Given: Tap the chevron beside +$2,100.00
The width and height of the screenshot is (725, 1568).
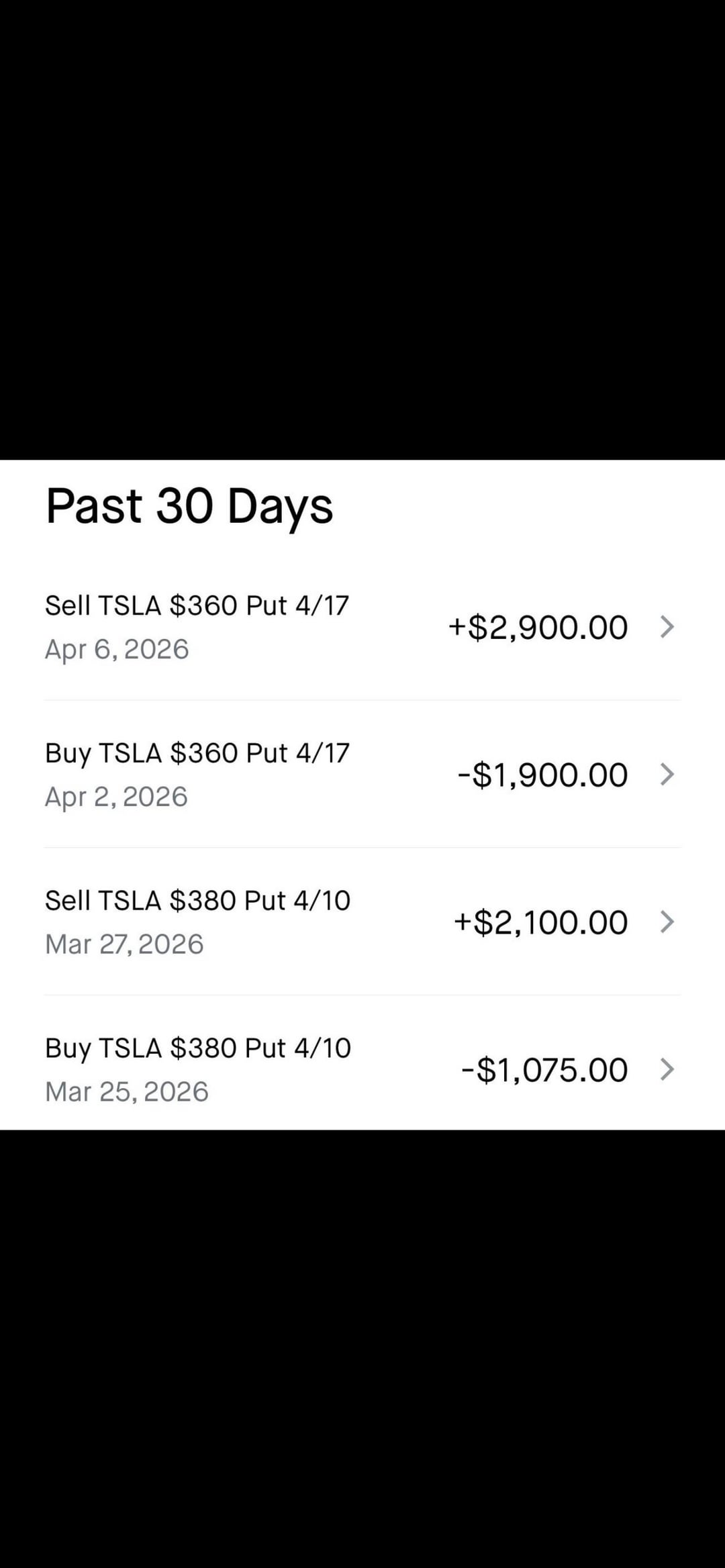Looking at the screenshot, I should pos(667,922).
